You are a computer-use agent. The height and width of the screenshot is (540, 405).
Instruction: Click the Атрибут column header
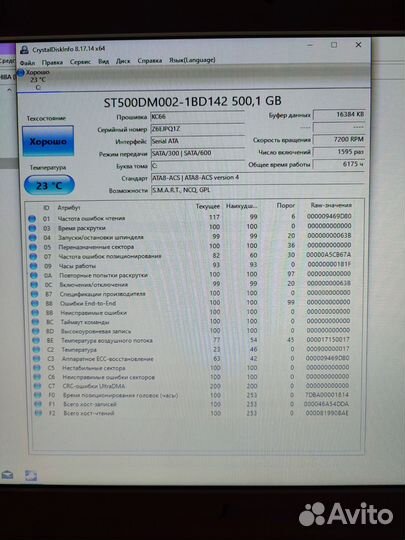pyautogui.click(x=69, y=208)
